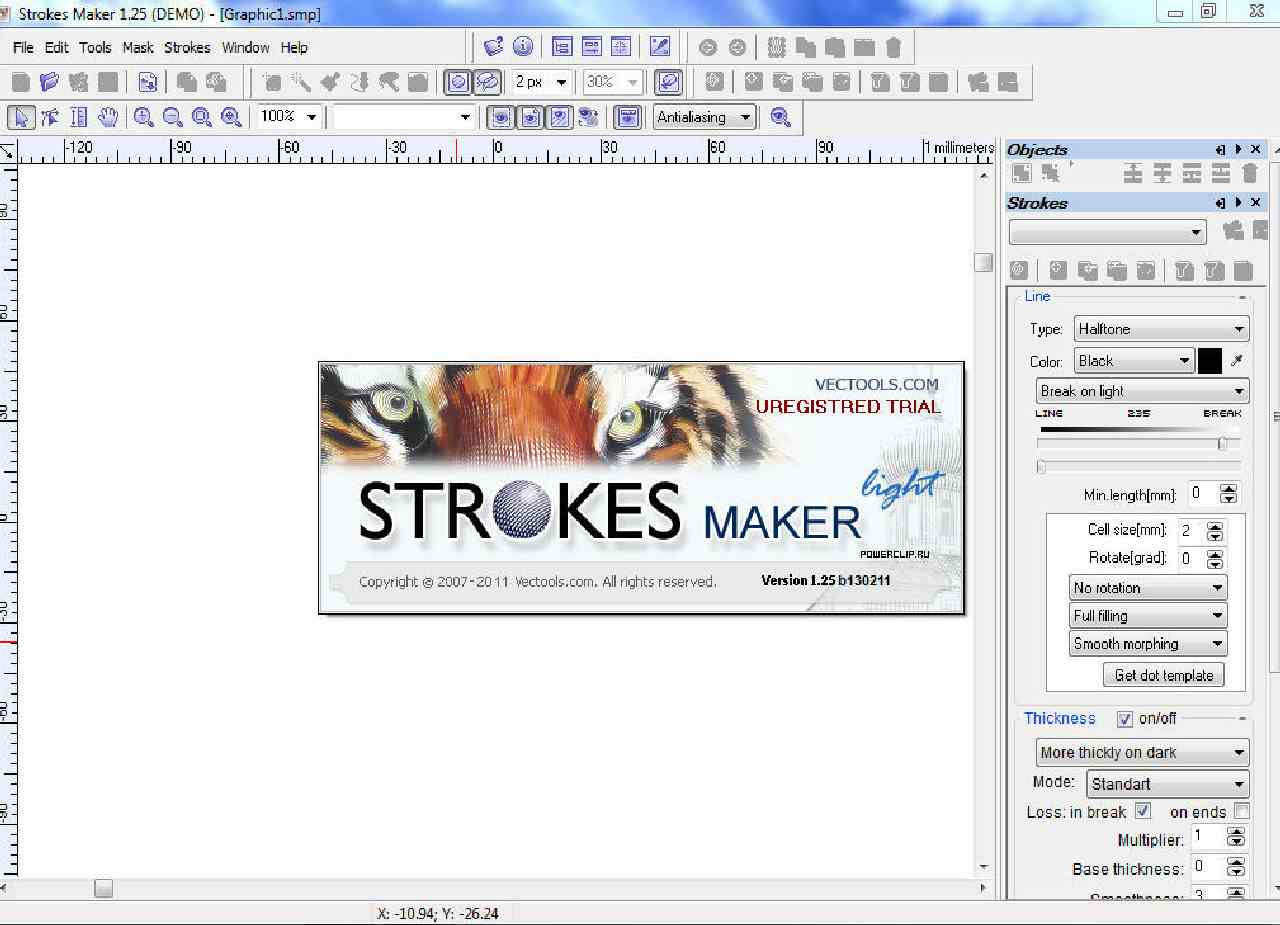Click the zoom out magnifier icon
Image resolution: width=1280 pixels, height=925 pixels.
click(173, 117)
